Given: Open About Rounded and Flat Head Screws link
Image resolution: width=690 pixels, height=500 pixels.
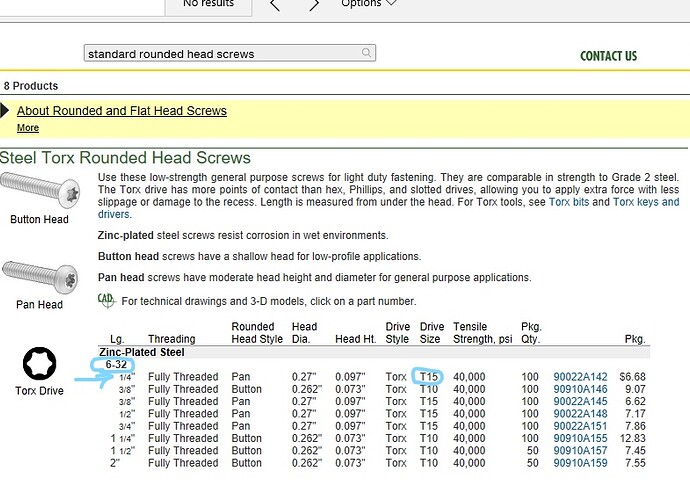Looking at the screenshot, I should (122, 110).
